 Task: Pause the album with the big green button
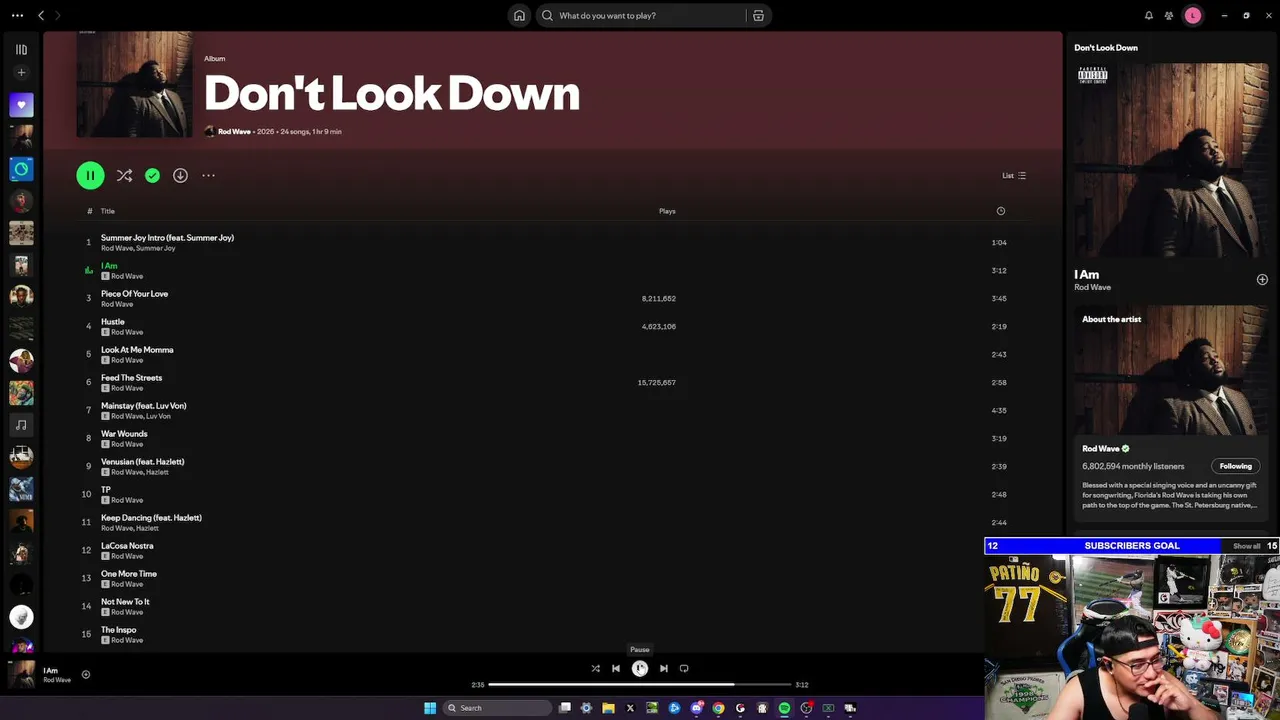point(90,175)
